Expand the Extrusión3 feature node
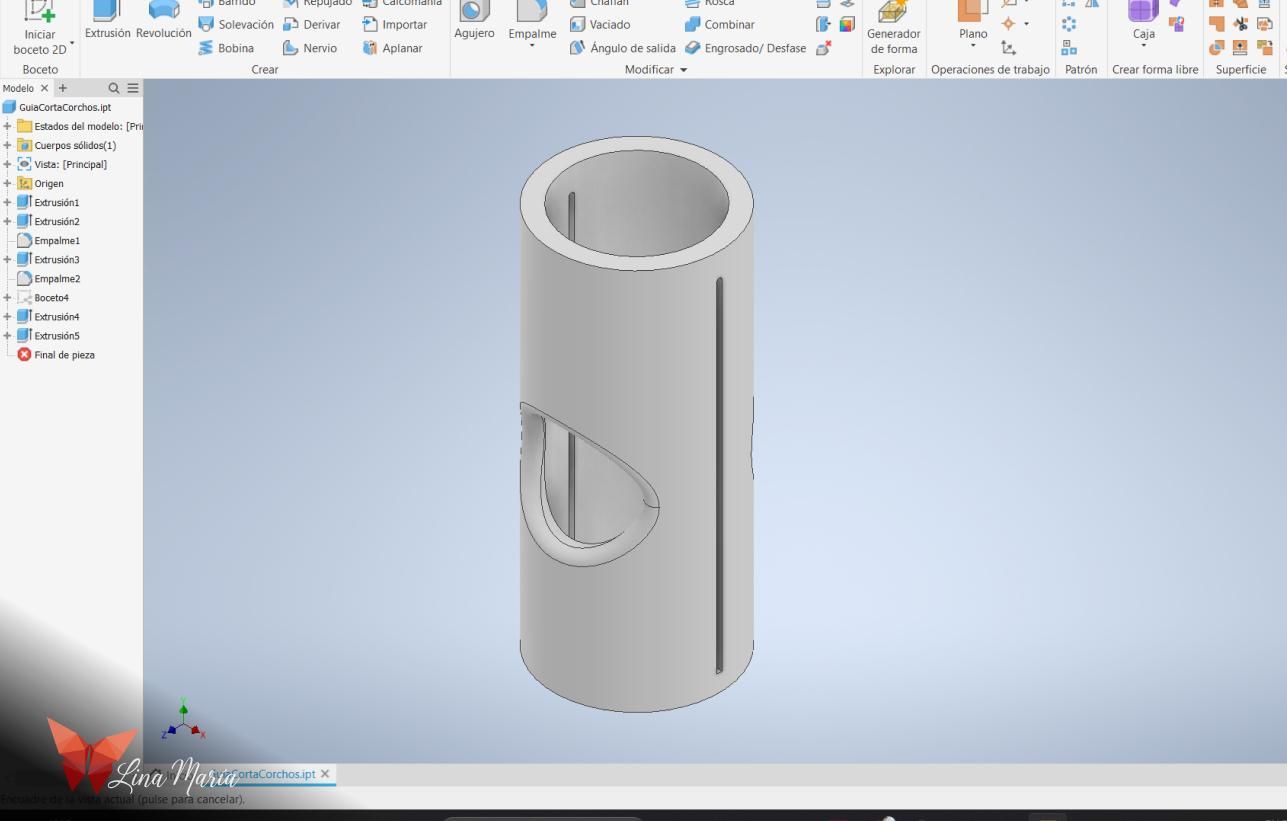This screenshot has height=821, width=1287. click(8, 259)
